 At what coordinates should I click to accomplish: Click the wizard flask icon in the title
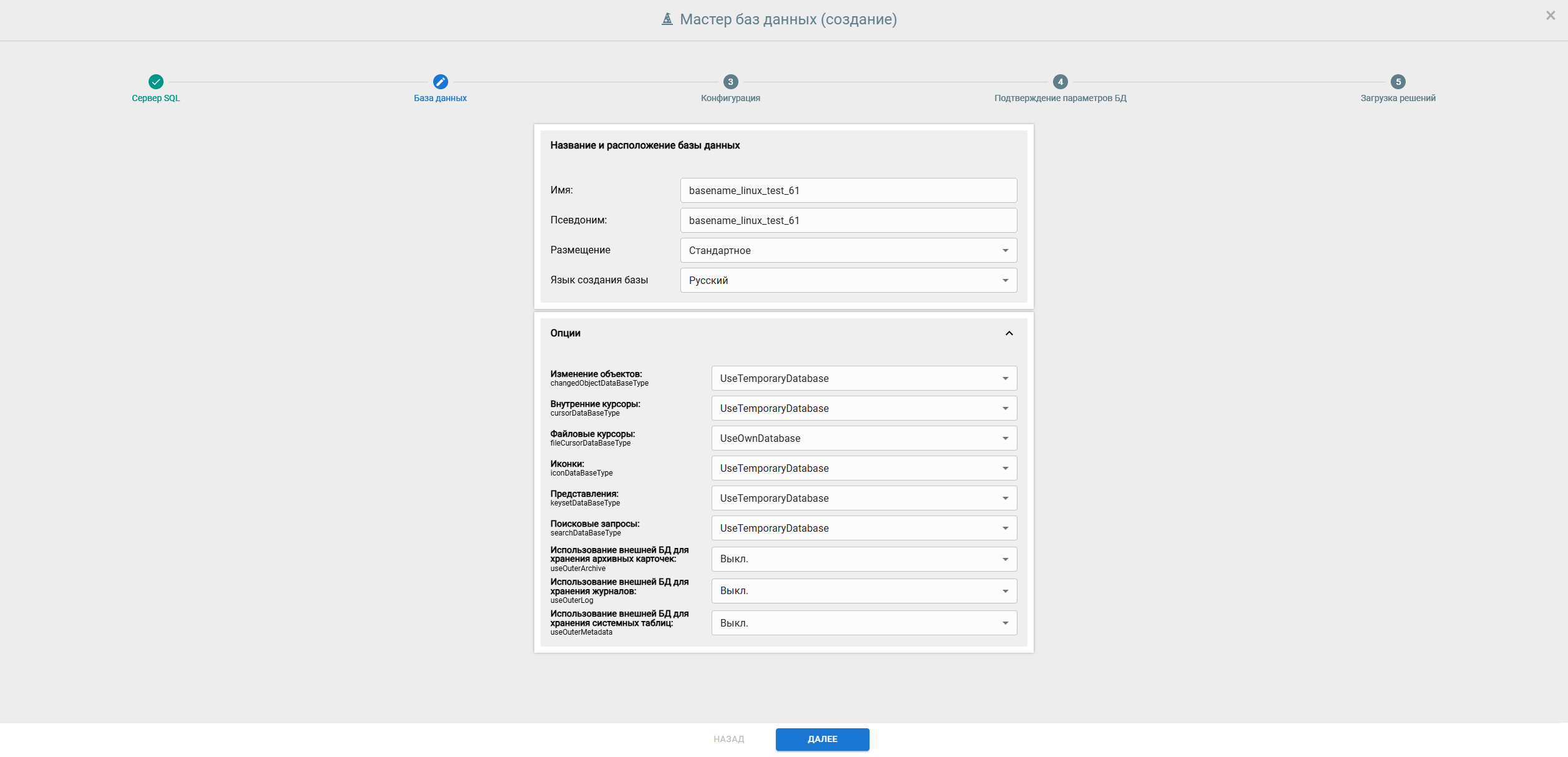667,19
